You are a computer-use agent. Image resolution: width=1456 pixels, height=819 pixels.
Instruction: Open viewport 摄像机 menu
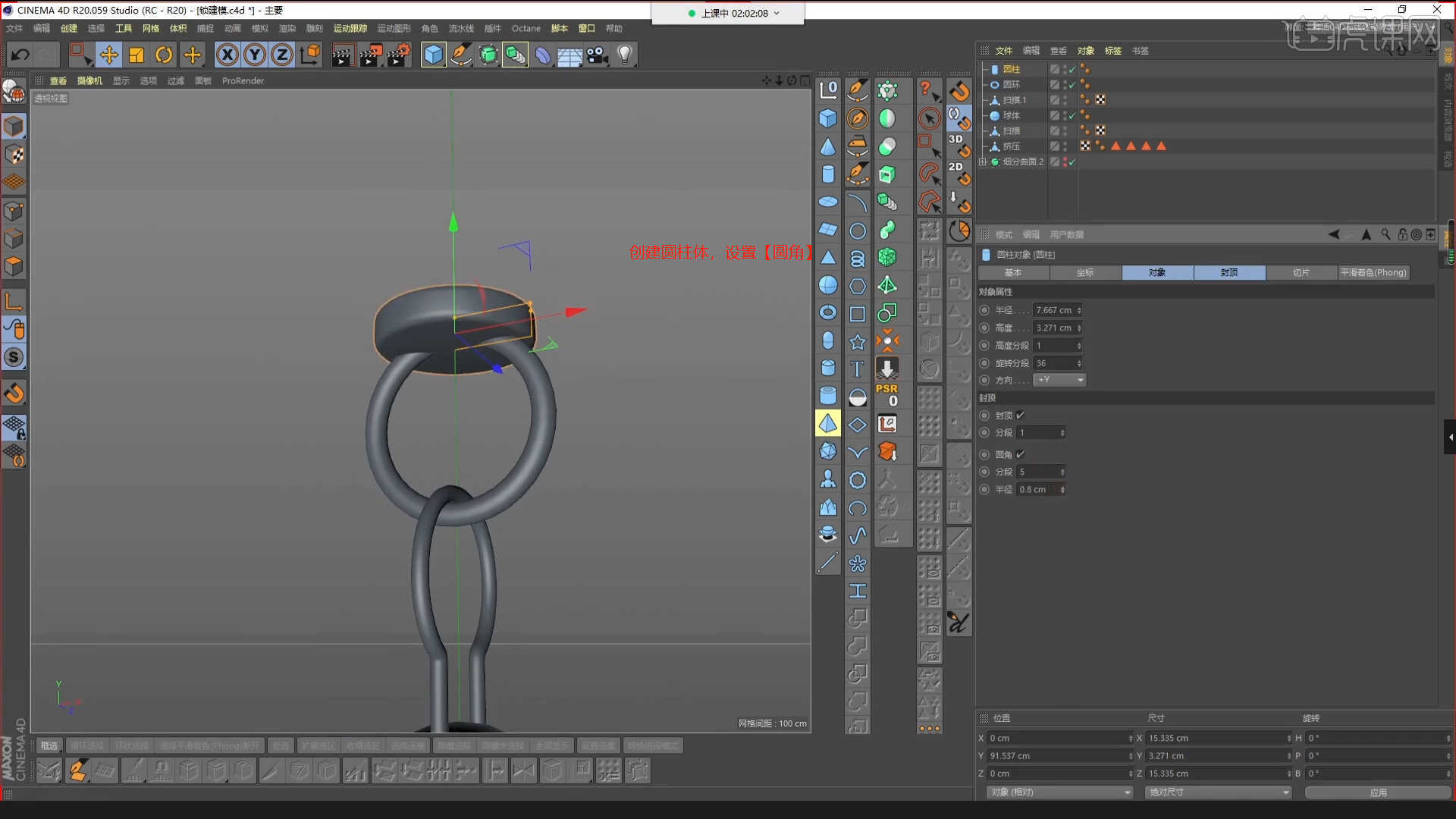89,80
